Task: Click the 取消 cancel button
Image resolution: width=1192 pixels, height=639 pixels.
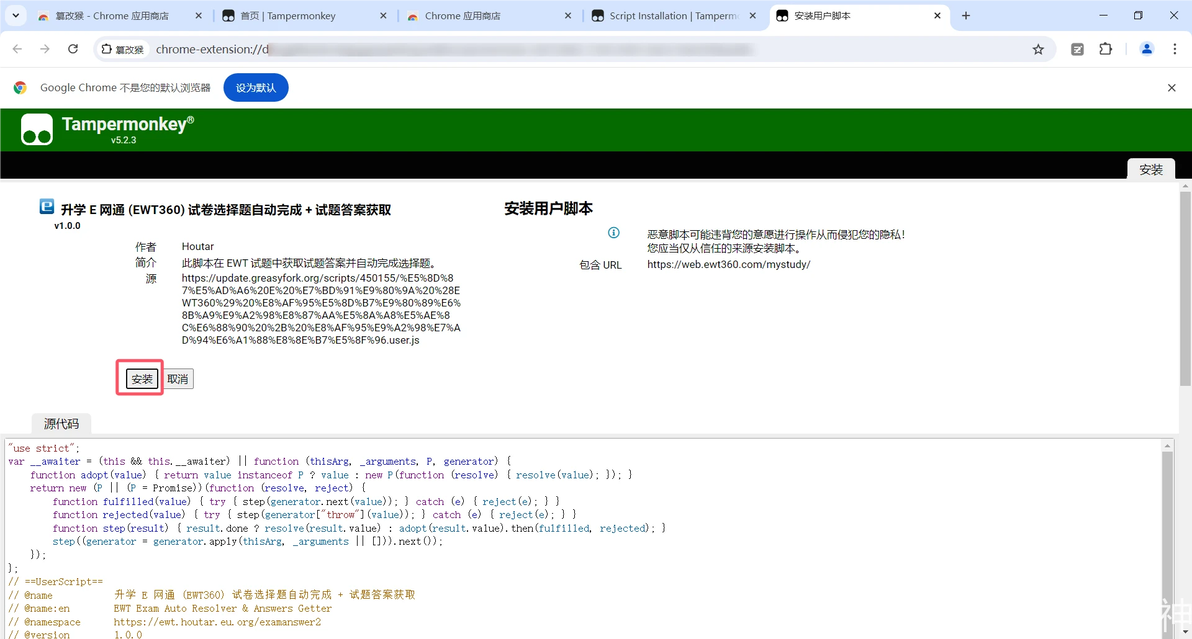Action: pyautogui.click(x=178, y=379)
